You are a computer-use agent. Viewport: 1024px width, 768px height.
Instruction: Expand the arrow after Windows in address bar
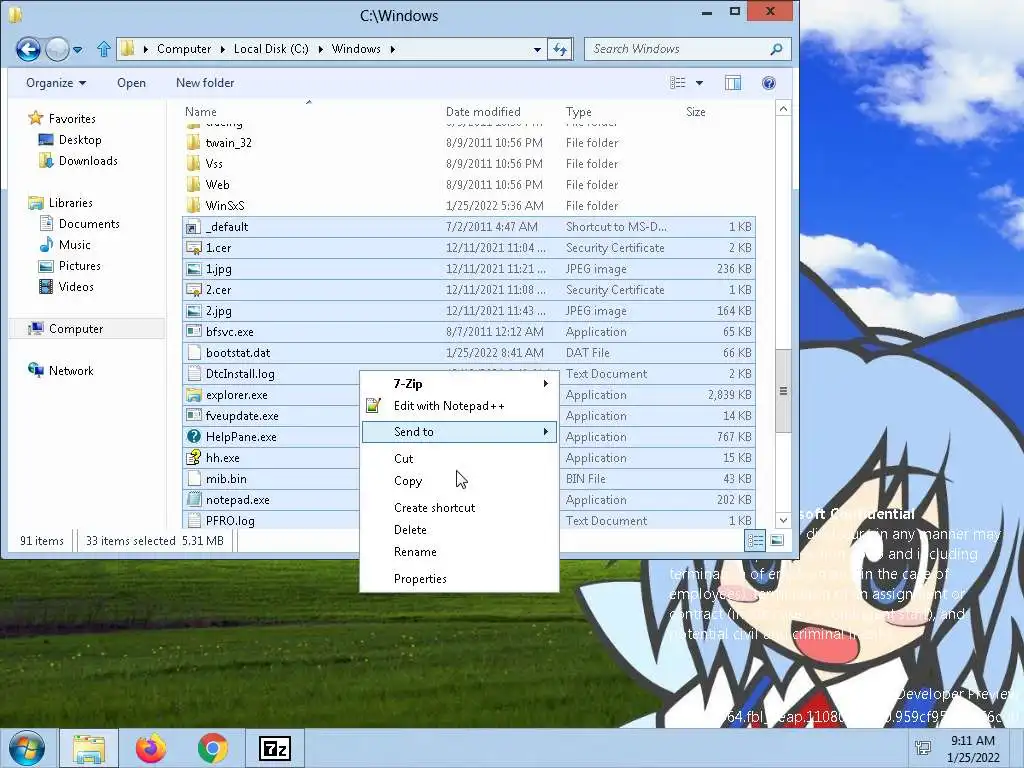tap(392, 49)
